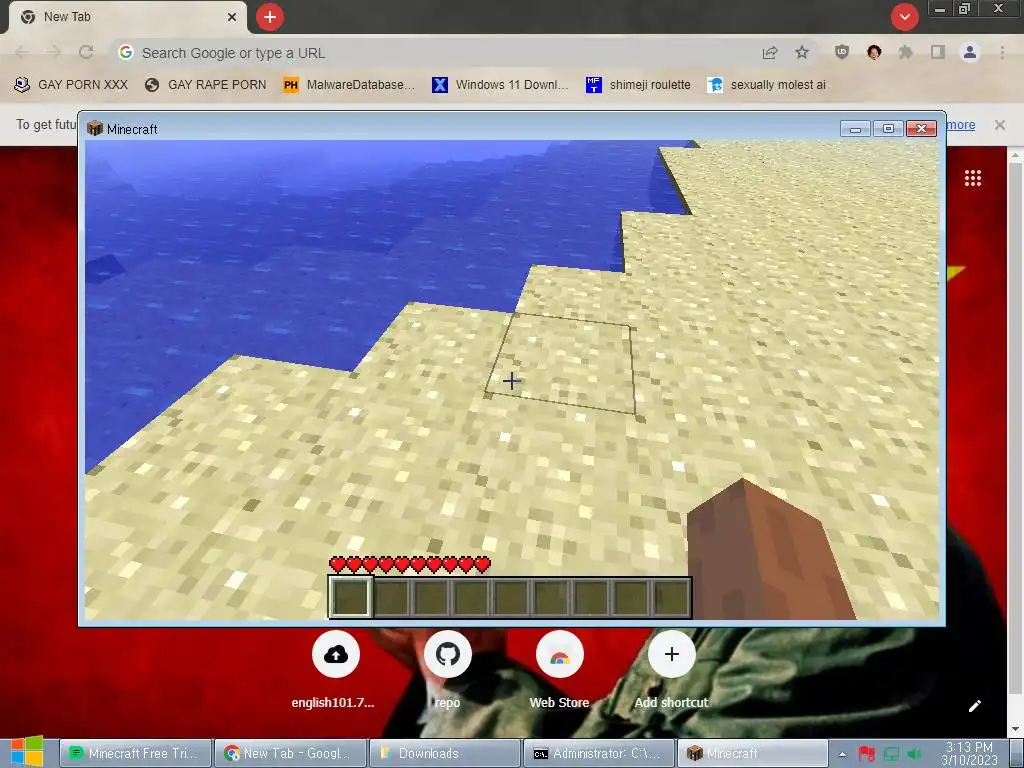Screen dimensions: 1024x768
Task: Toggle Chrome's side panel icon
Action: 938,52
